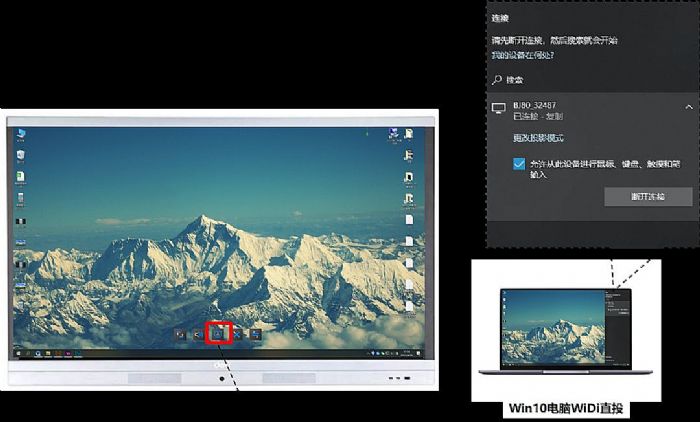The width and height of the screenshot is (700, 422).
Task: Click the floating toolbar icon left of the red box
Action: coord(197,335)
